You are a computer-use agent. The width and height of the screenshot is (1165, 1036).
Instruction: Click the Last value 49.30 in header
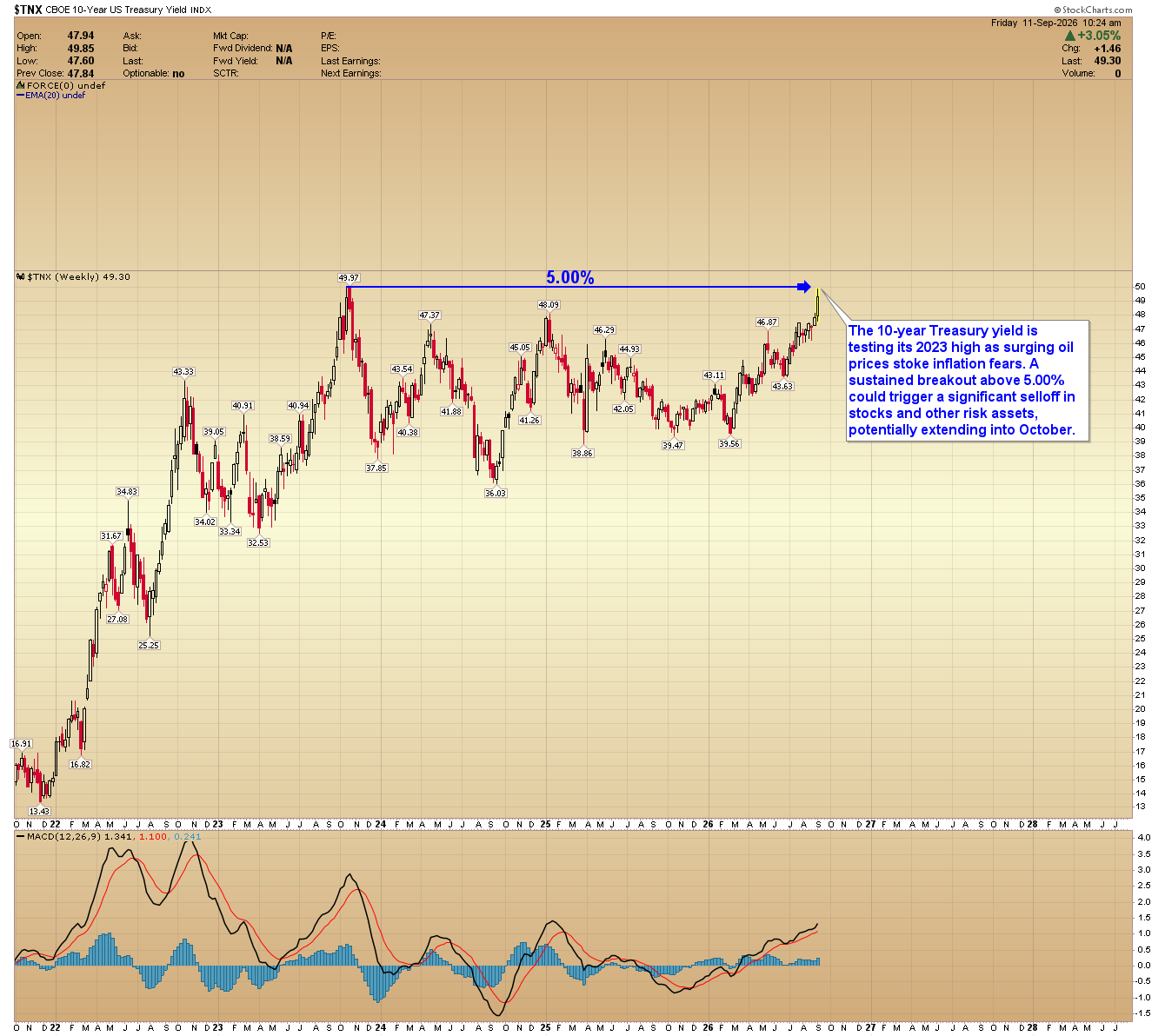(1108, 61)
